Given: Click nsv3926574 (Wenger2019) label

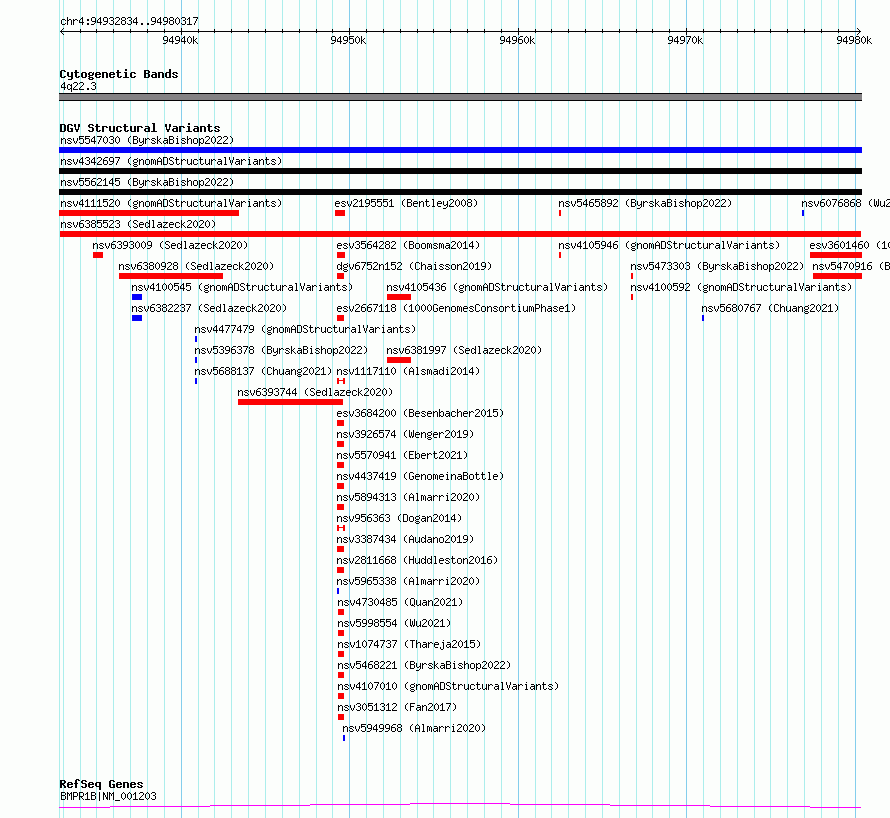Looking at the screenshot, I should pyautogui.click(x=405, y=434).
